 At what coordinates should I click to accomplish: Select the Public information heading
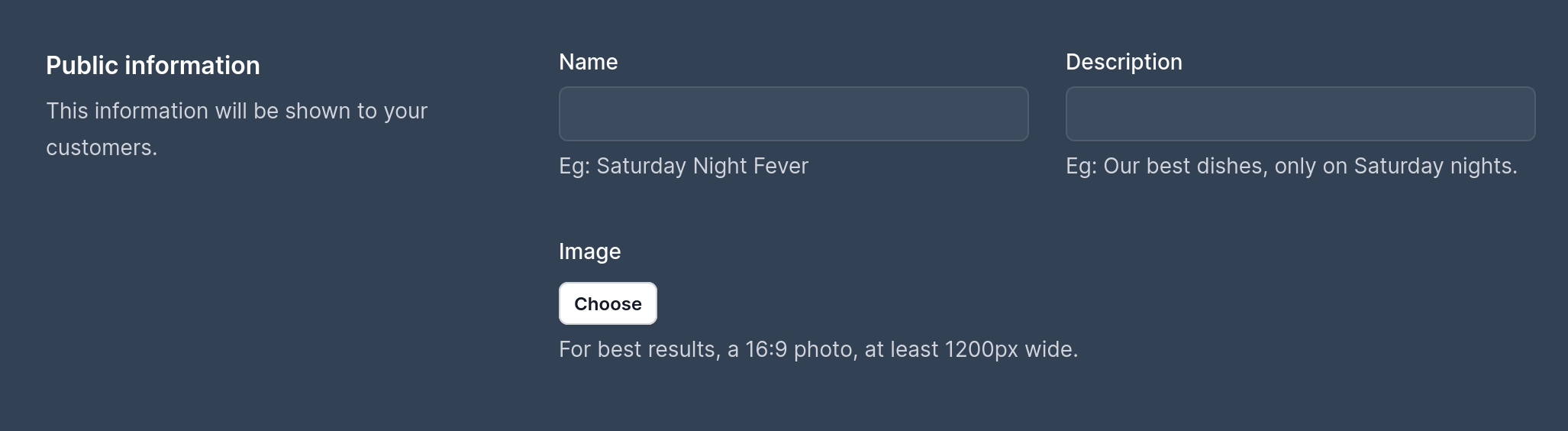[x=153, y=66]
